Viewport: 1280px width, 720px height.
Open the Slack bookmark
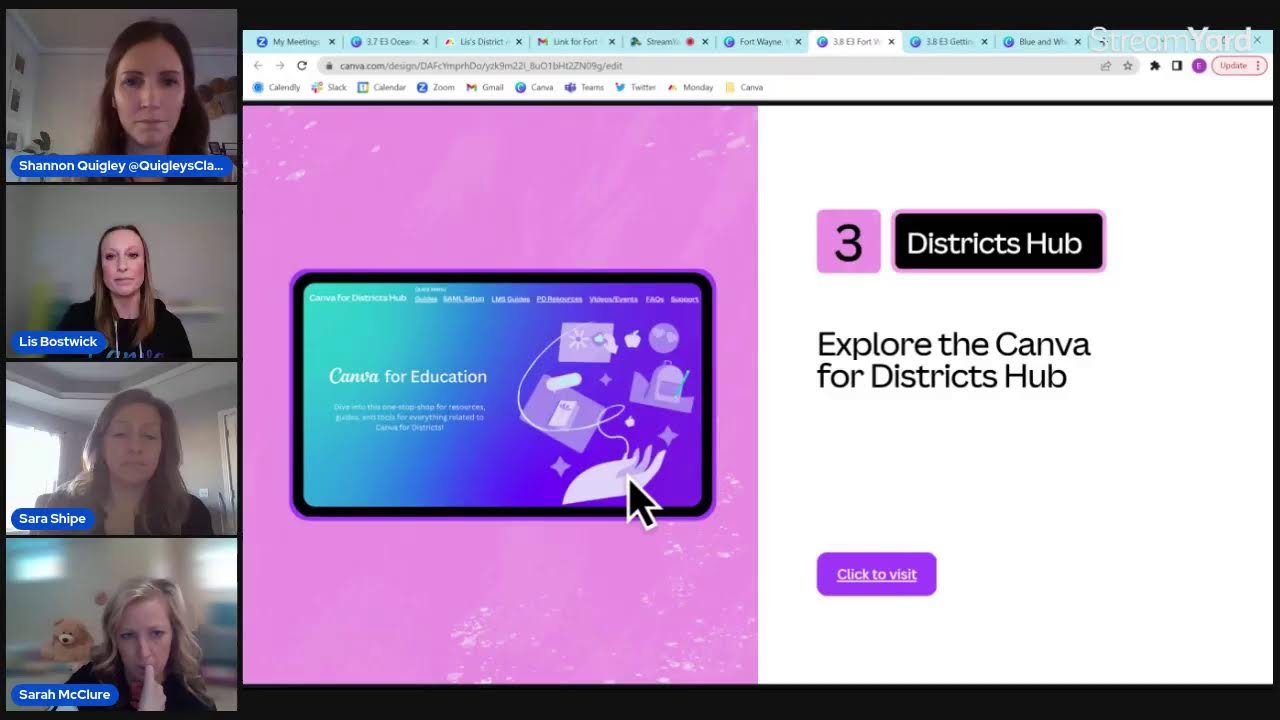(329, 87)
